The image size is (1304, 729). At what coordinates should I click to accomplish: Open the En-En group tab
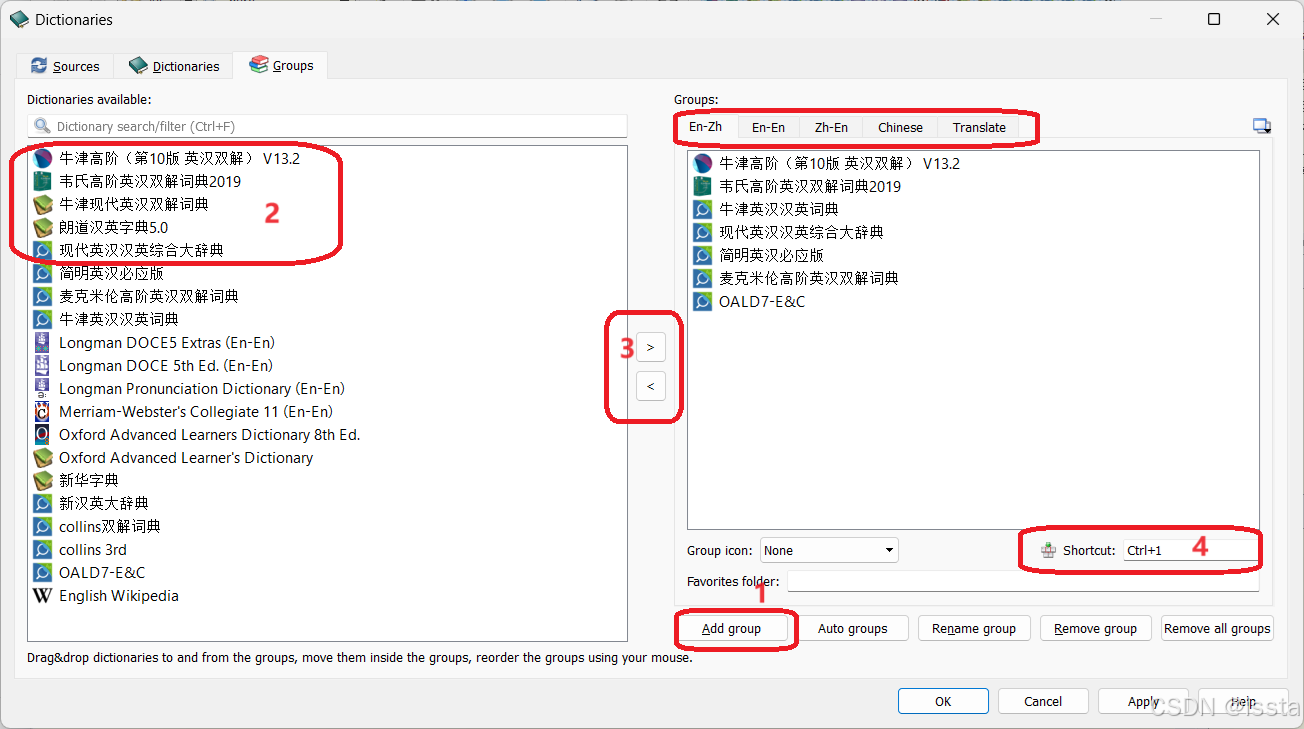[768, 127]
